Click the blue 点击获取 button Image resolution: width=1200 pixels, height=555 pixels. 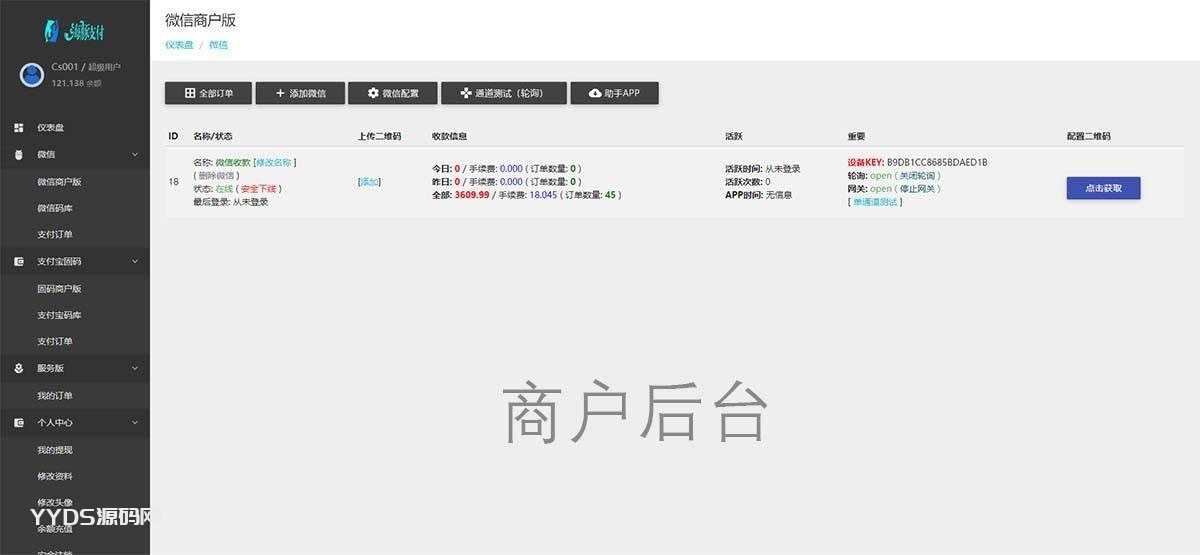tap(1103, 188)
